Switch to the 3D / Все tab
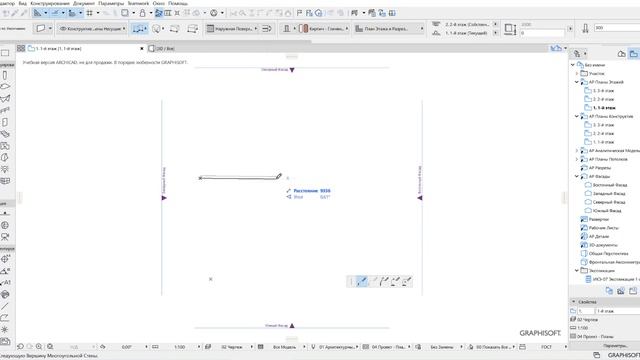 click(x=162, y=49)
